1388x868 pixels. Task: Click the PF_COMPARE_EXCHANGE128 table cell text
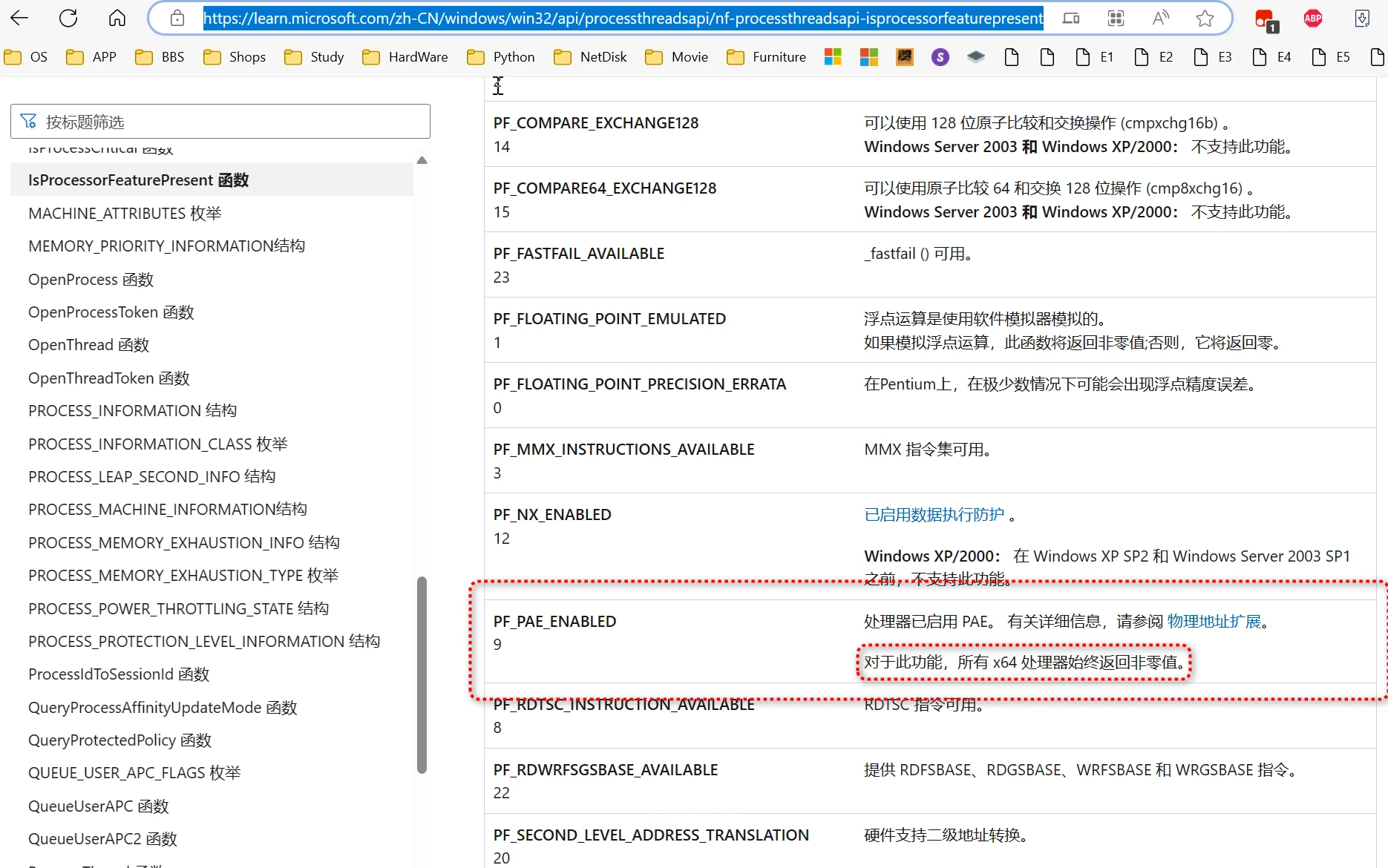pos(596,122)
